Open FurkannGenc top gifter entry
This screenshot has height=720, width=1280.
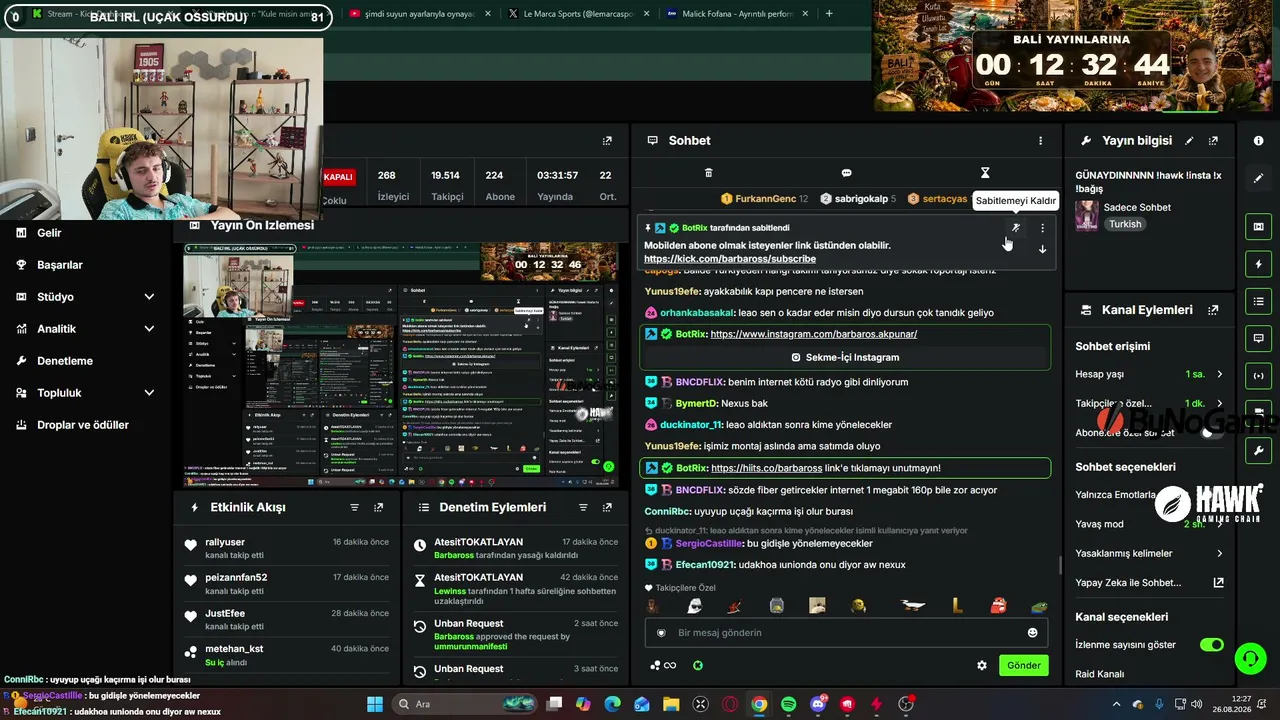click(x=764, y=199)
